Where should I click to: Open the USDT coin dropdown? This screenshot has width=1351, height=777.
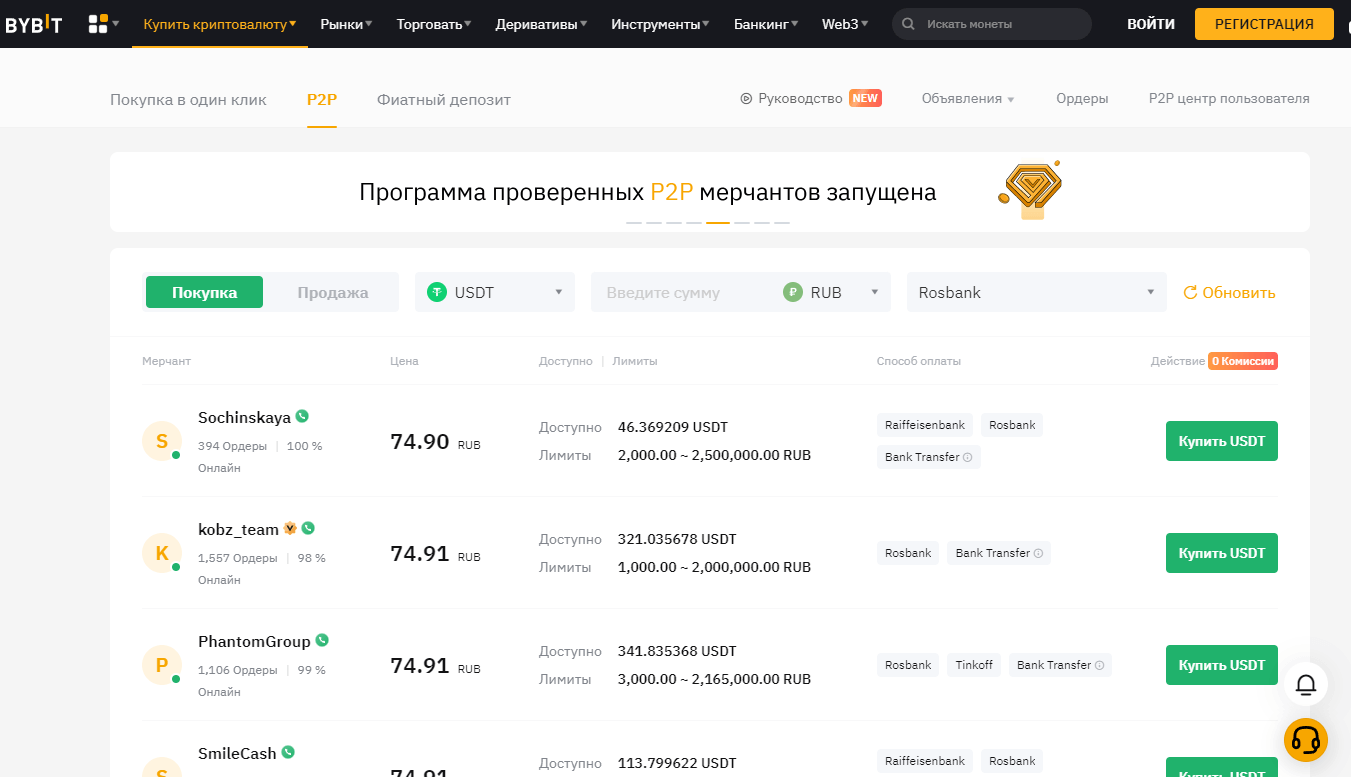point(495,292)
